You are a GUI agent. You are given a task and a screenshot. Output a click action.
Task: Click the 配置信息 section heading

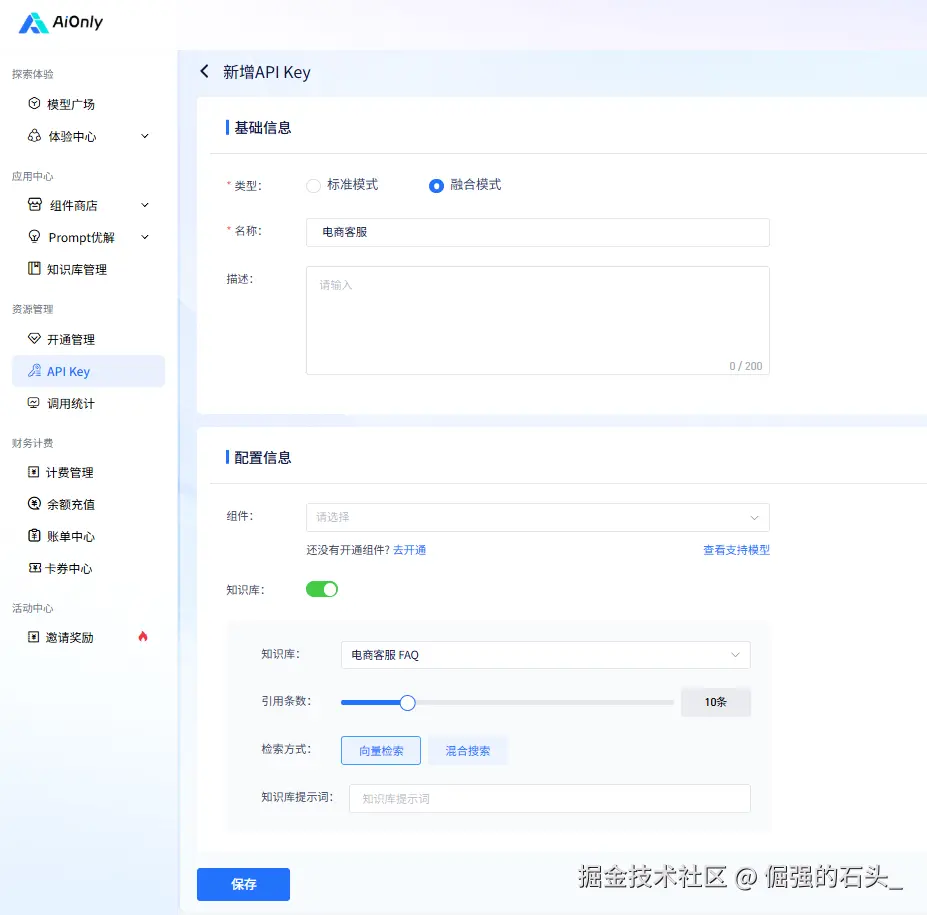click(x=262, y=458)
